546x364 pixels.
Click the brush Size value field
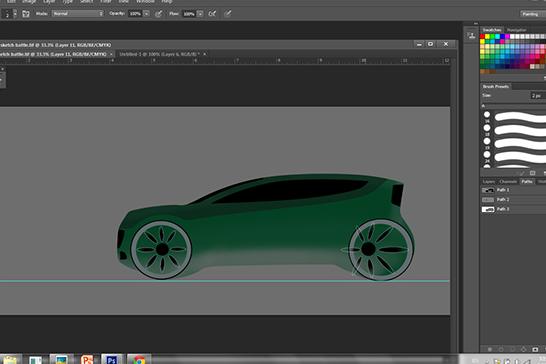pyautogui.click(x=538, y=95)
